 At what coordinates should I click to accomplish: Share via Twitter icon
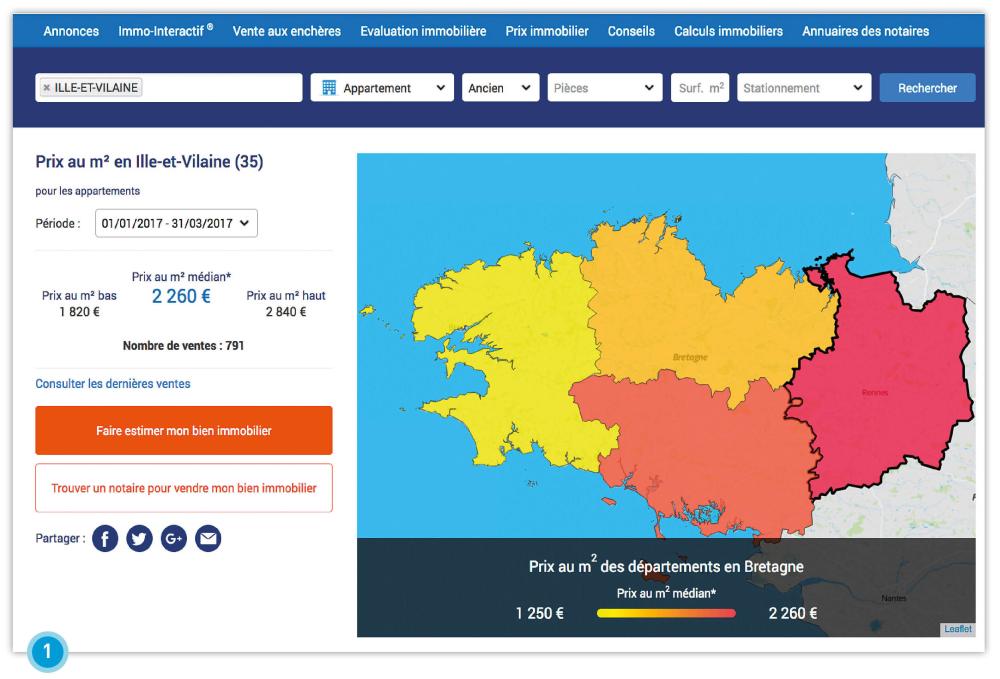pos(139,539)
